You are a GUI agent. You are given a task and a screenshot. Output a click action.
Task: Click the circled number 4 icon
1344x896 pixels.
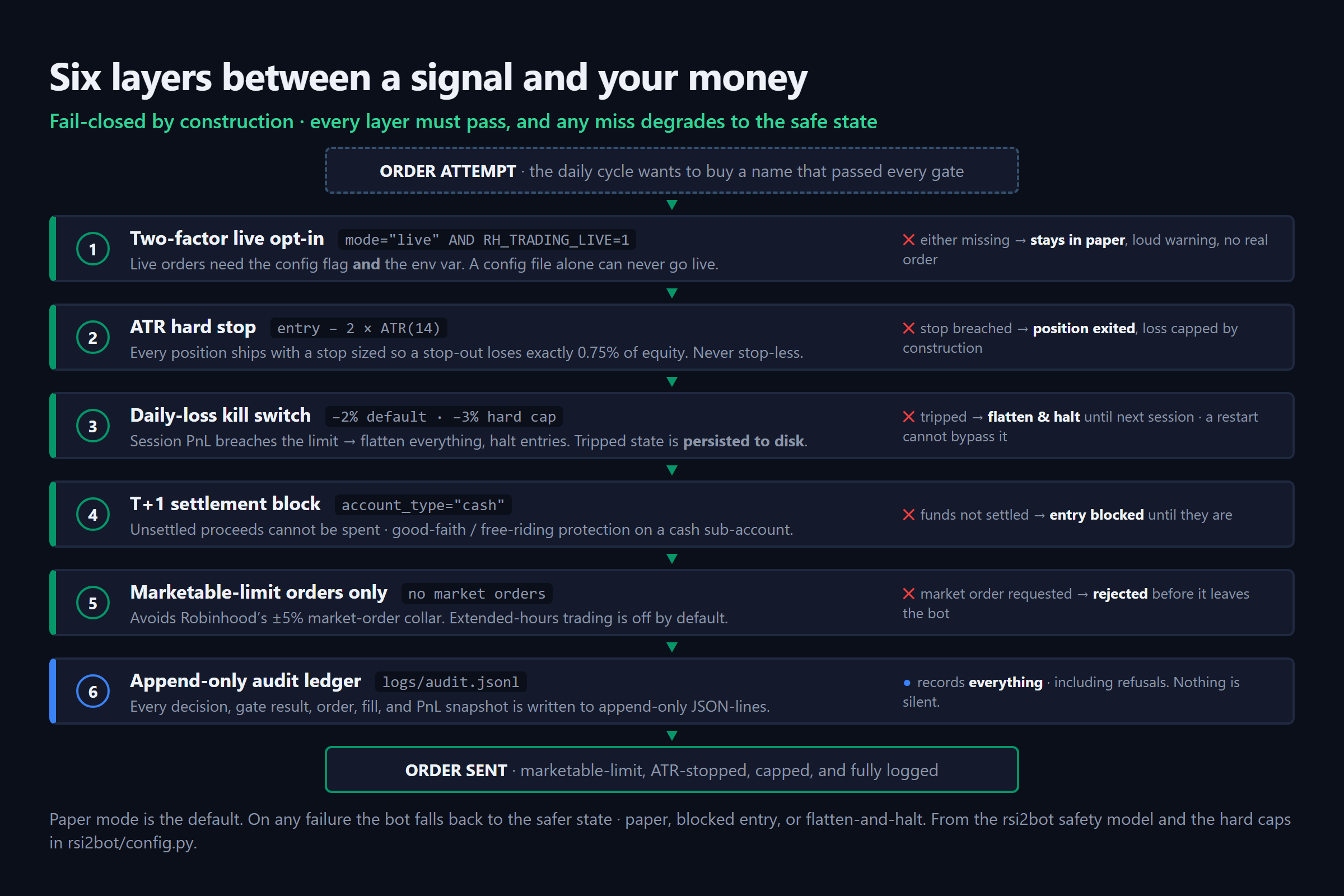click(92, 515)
